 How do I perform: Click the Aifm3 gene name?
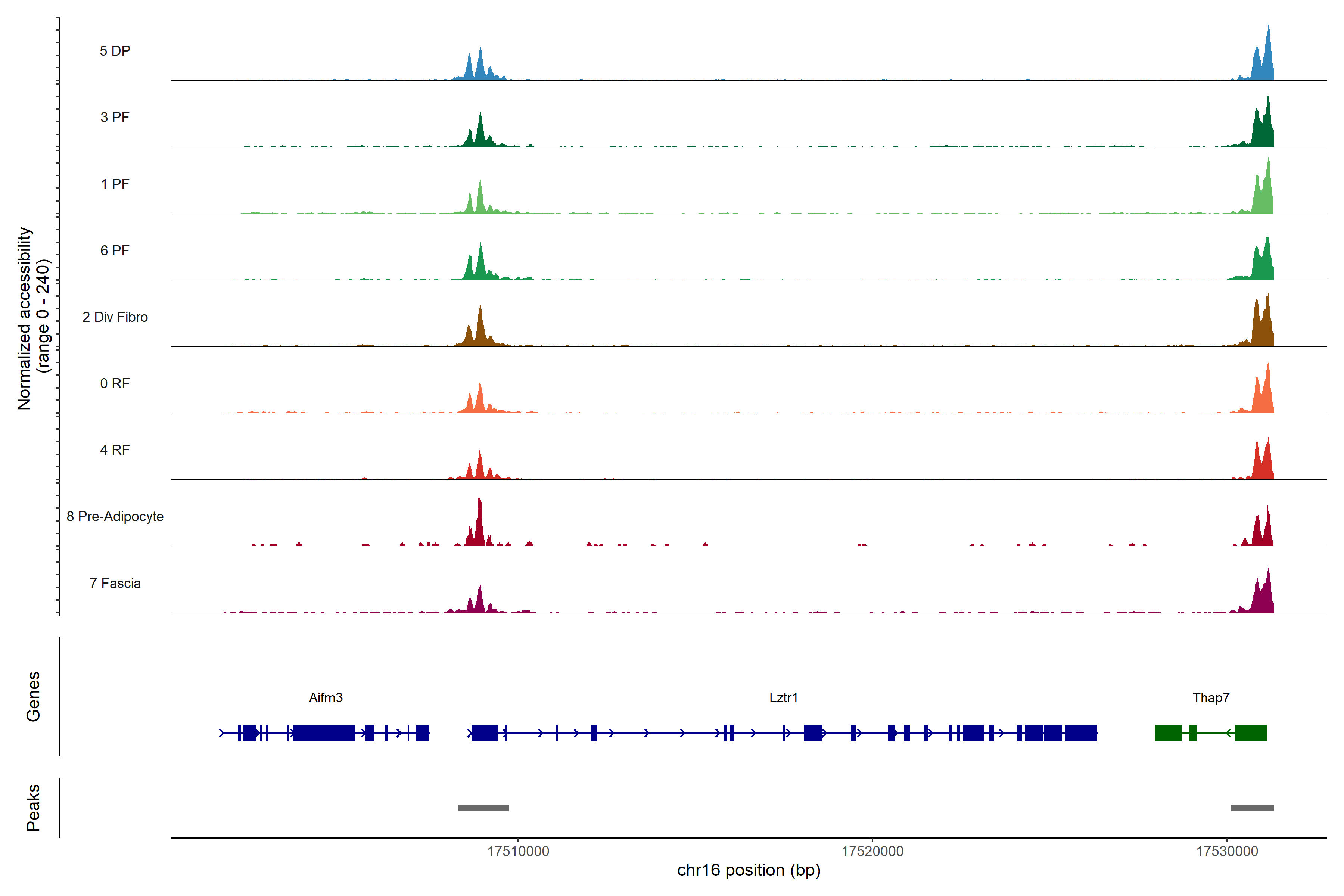(x=326, y=698)
